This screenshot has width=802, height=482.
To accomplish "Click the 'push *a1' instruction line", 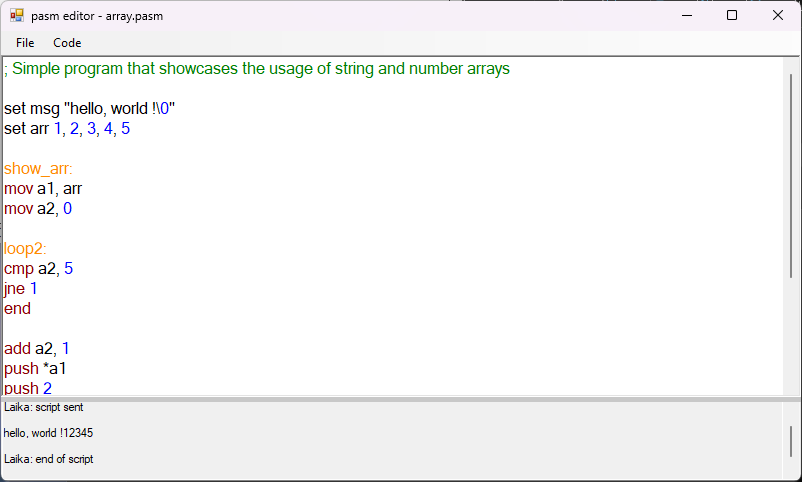I will (35, 369).
